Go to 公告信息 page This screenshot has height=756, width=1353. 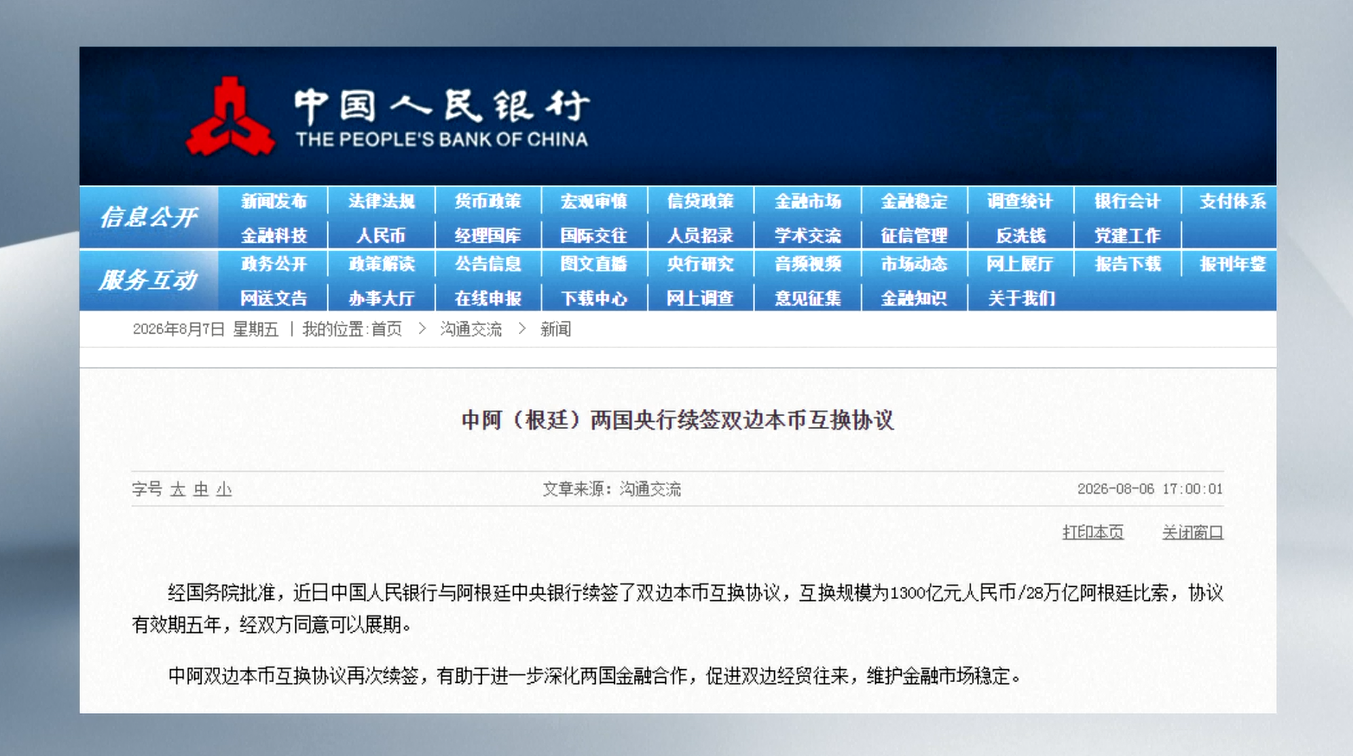pos(488,264)
